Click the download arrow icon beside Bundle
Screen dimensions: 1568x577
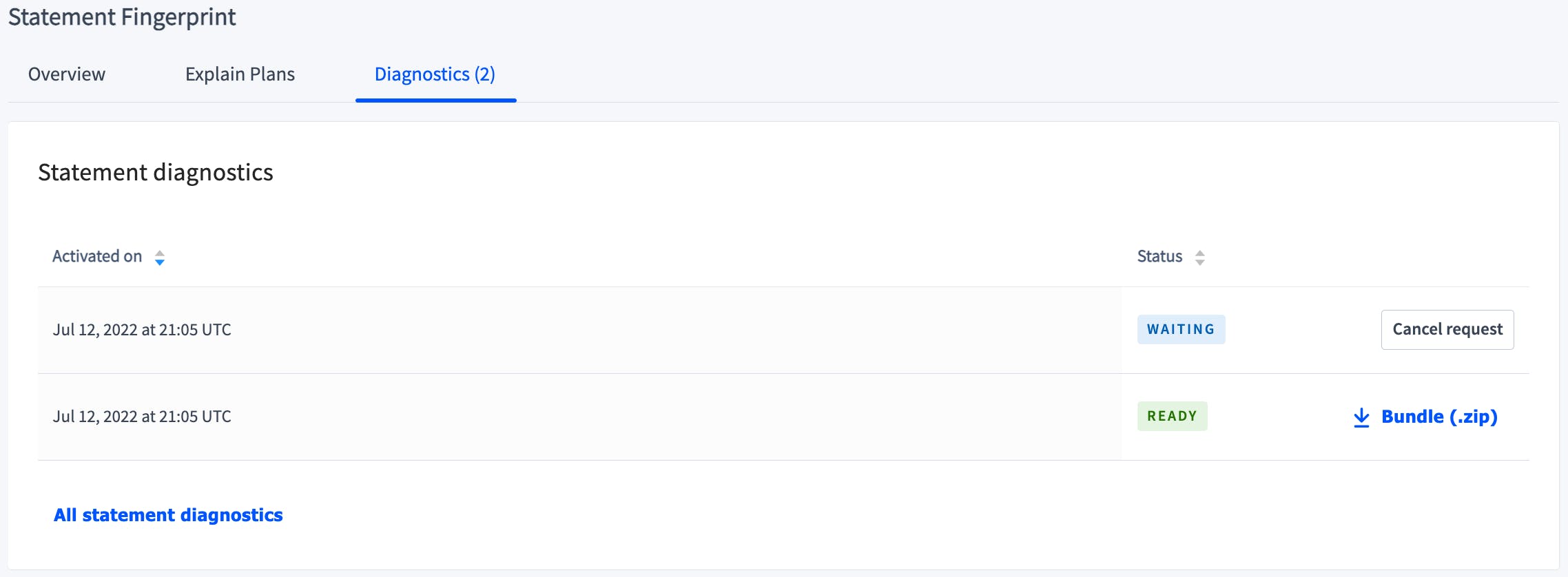(x=1361, y=417)
